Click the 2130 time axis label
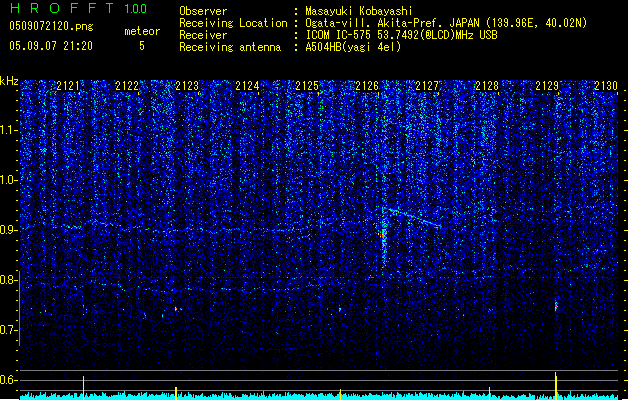The width and height of the screenshot is (629, 400). 606,86
